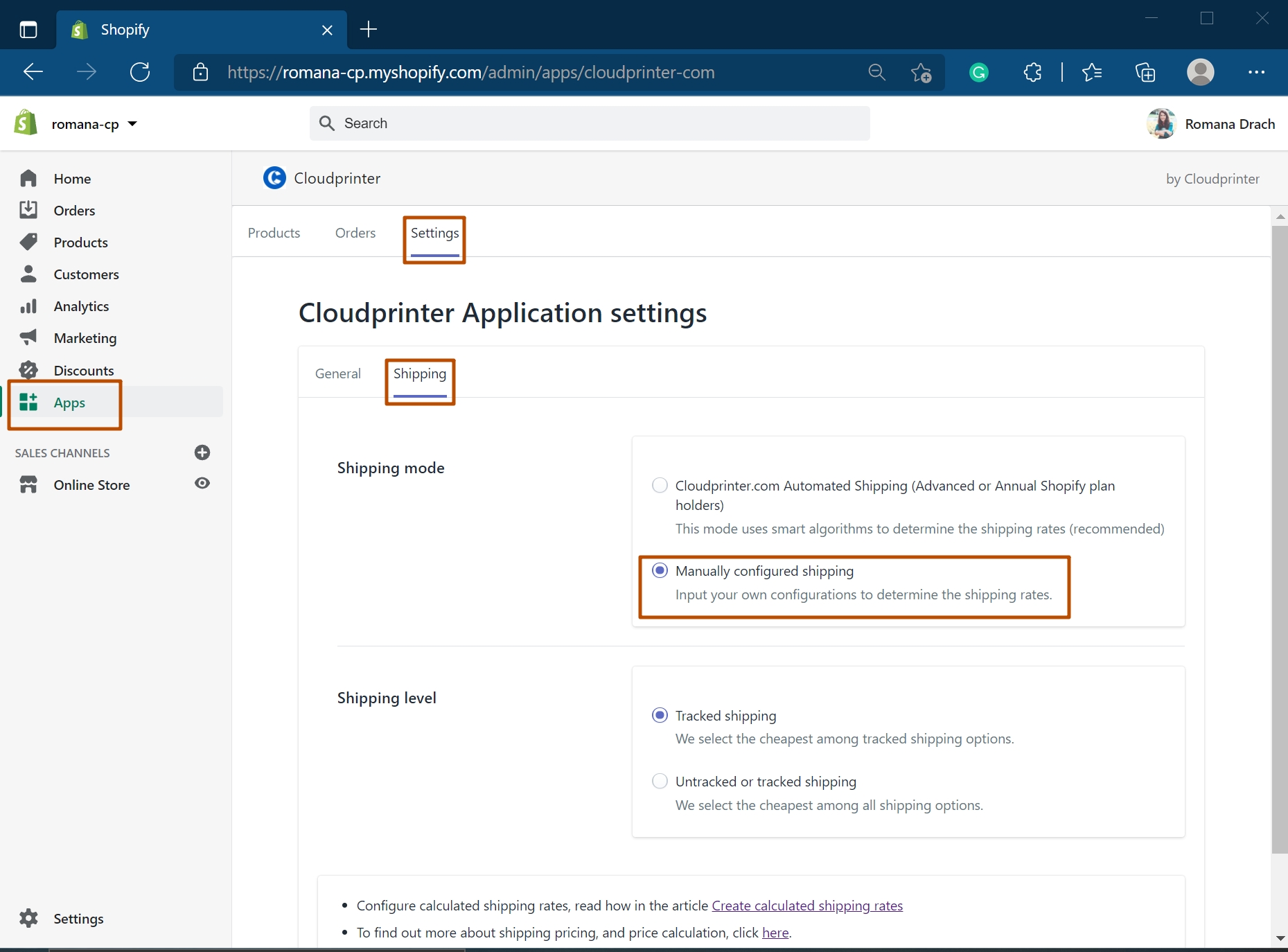Open Marketing page
The image size is (1288, 952).
coord(85,338)
